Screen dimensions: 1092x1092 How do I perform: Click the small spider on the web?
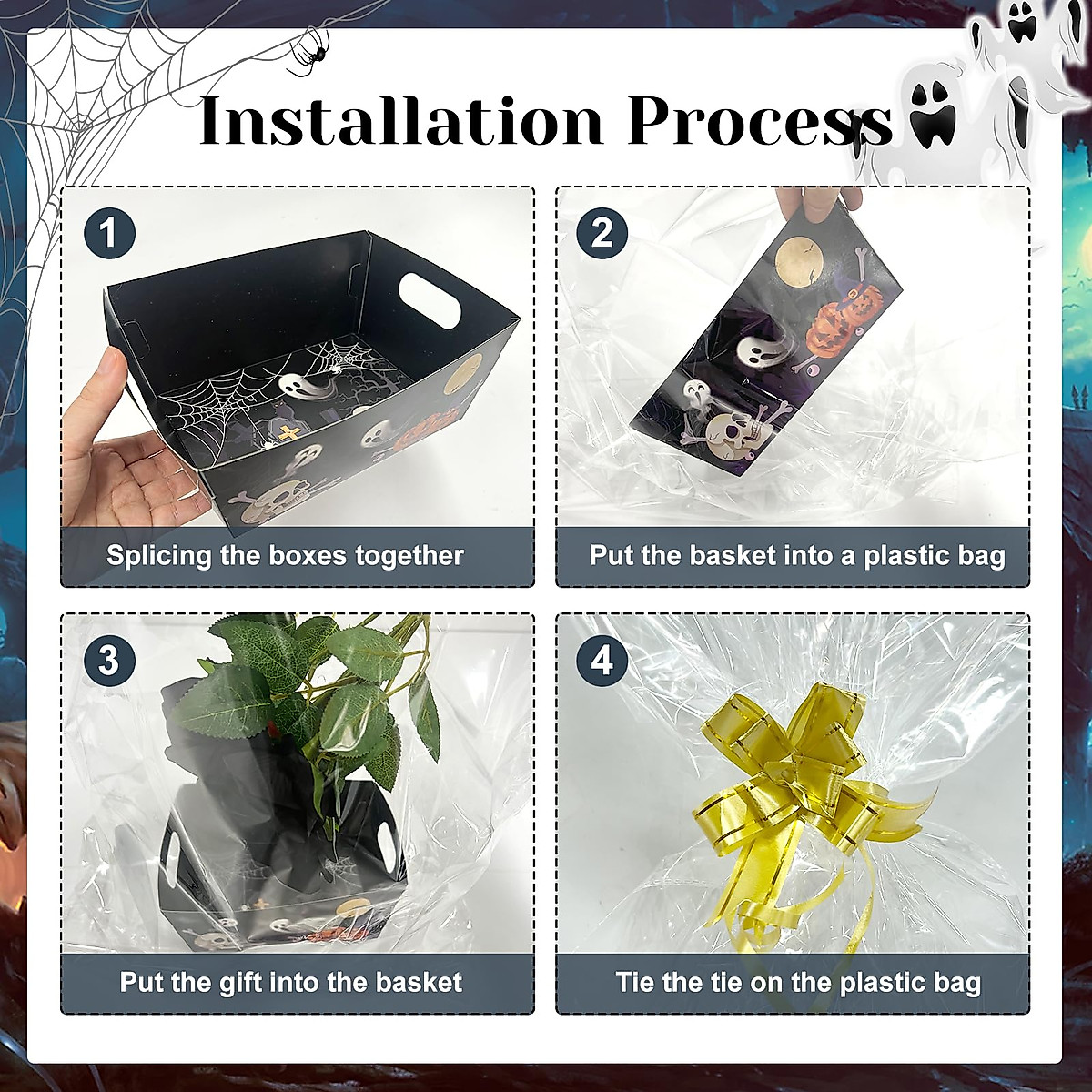(310, 46)
